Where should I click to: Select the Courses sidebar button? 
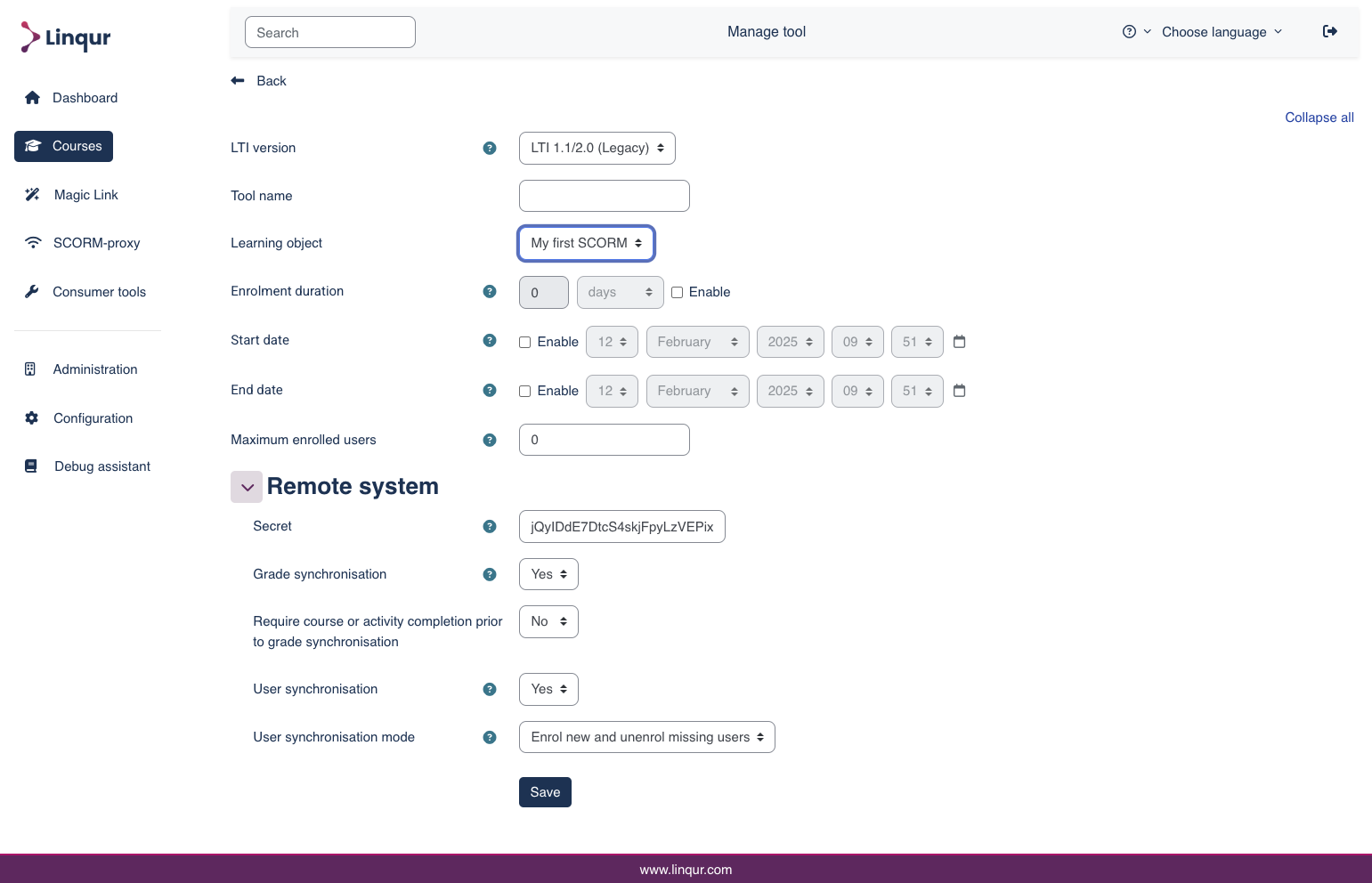tap(64, 146)
